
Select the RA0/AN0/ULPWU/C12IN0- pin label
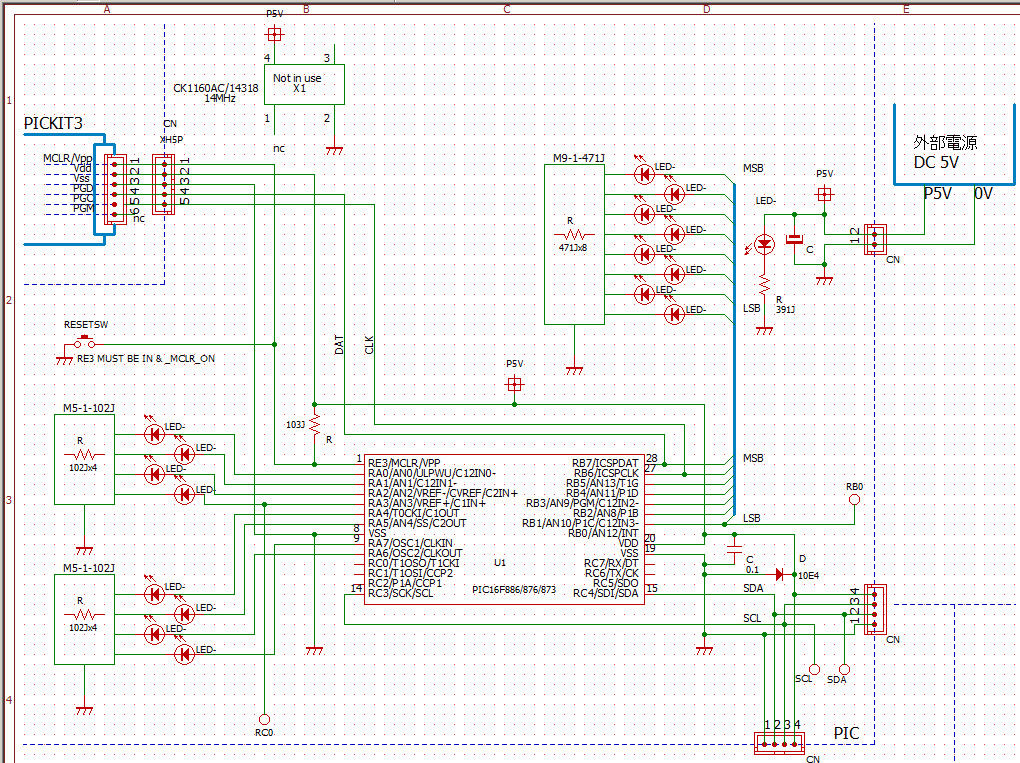pos(432,473)
